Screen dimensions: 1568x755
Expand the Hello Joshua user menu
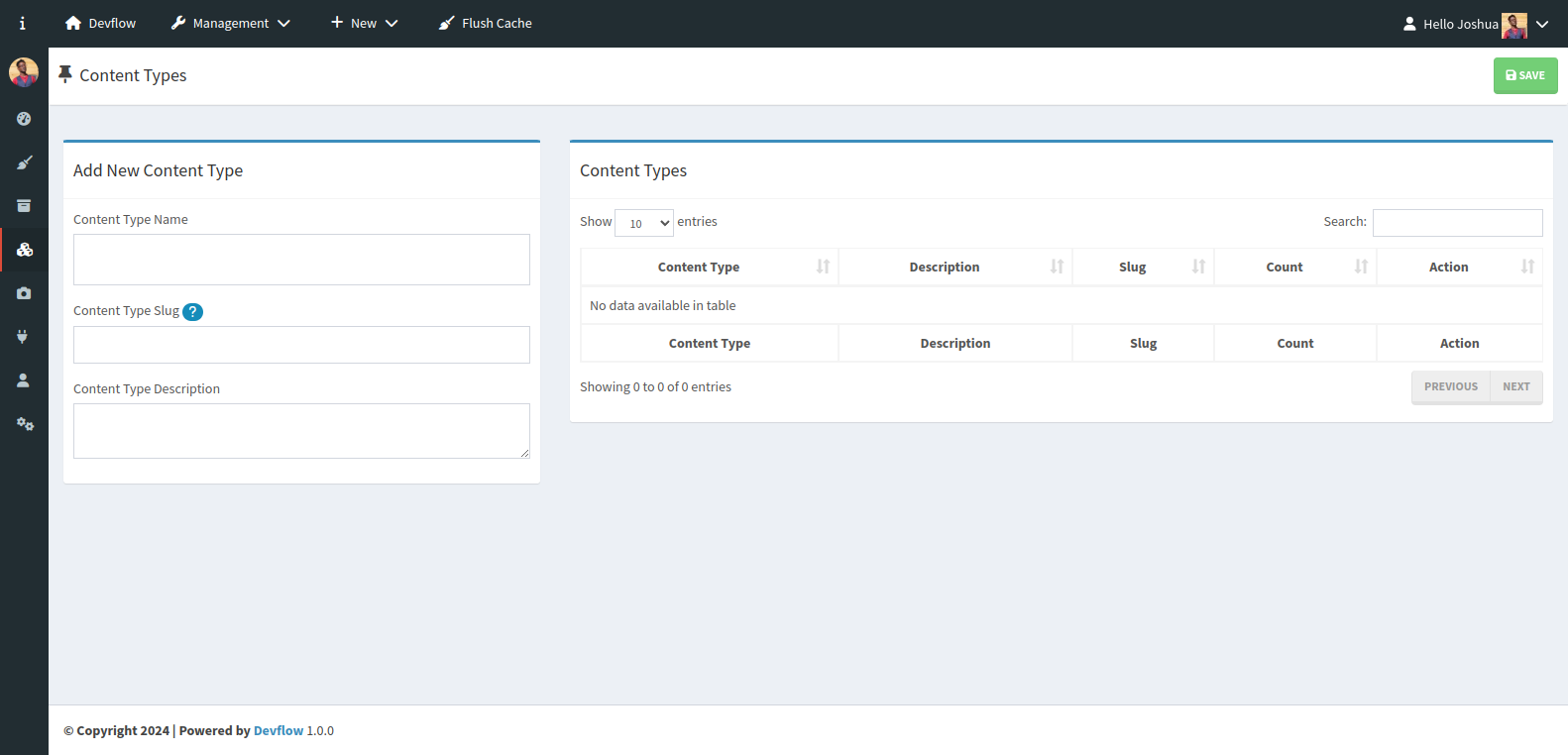1474,24
